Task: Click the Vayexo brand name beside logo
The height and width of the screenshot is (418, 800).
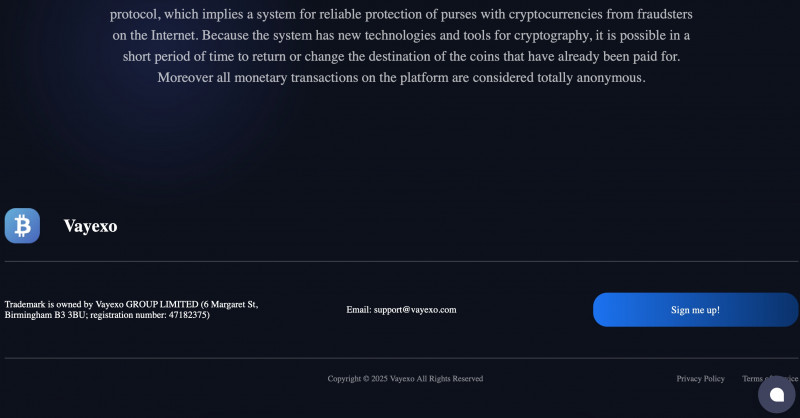Action: [90, 226]
